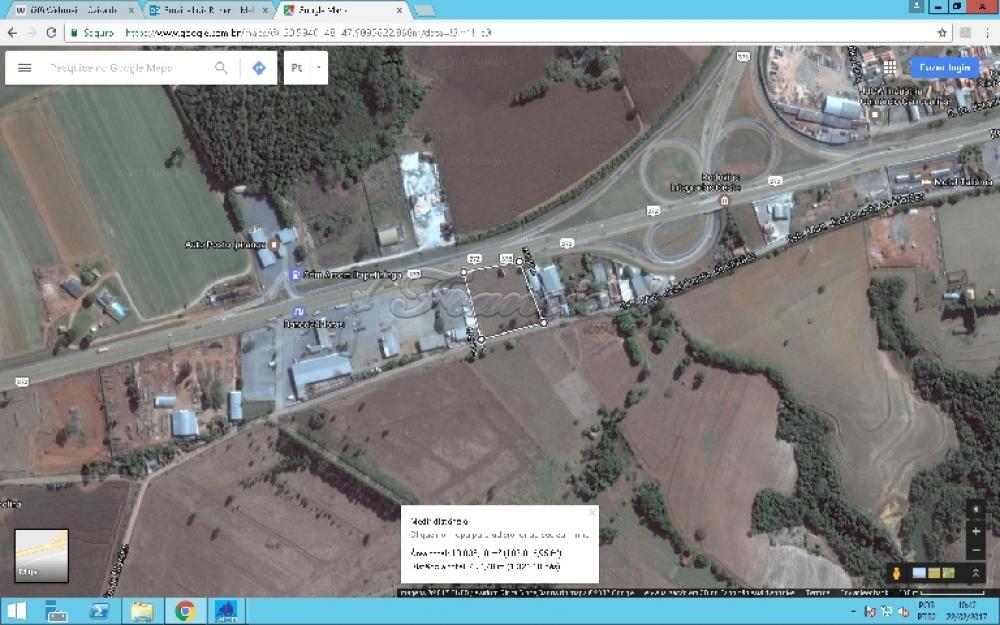Click the show my location button

coord(976,509)
